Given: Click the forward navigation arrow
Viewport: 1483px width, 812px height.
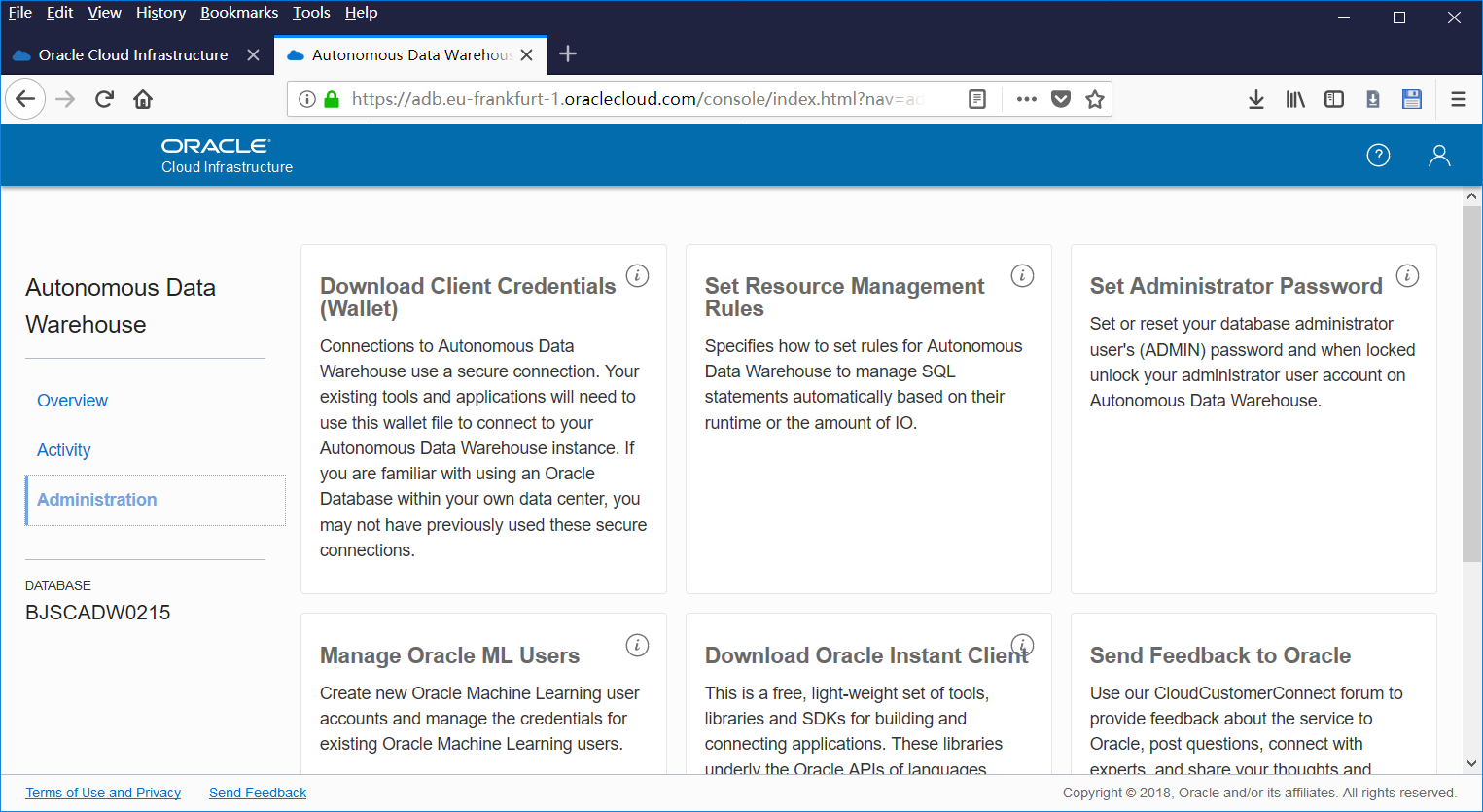Looking at the screenshot, I should [x=65, y=99].
